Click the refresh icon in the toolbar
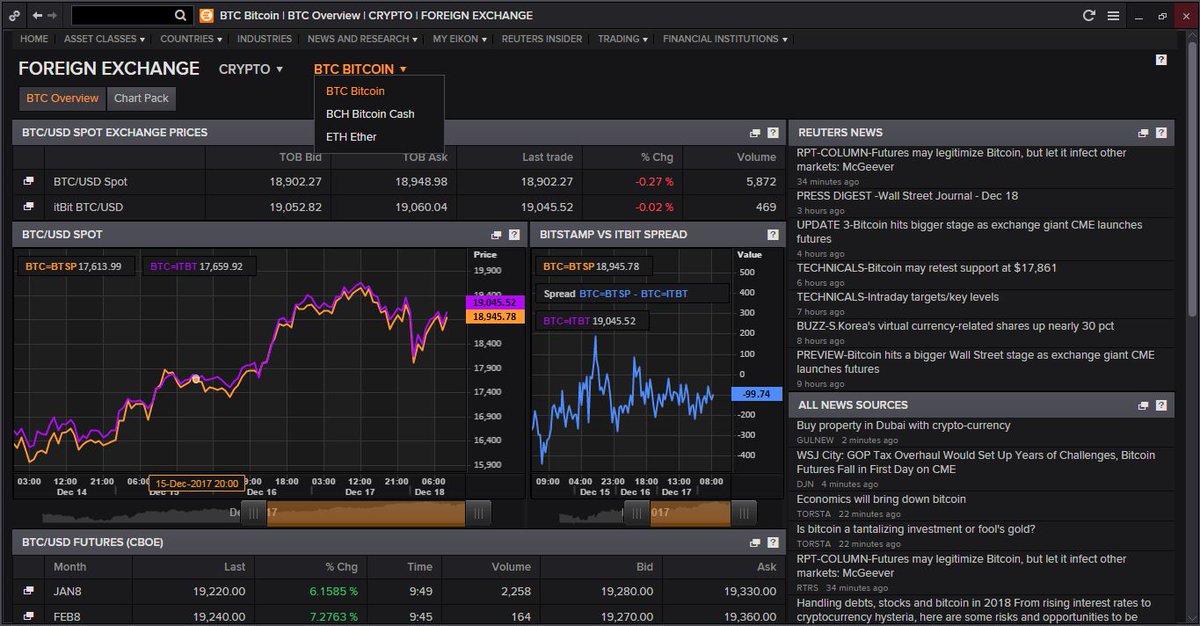Image resolution: width=1200 pixels, height=626 pixels. click(1089, 15)
